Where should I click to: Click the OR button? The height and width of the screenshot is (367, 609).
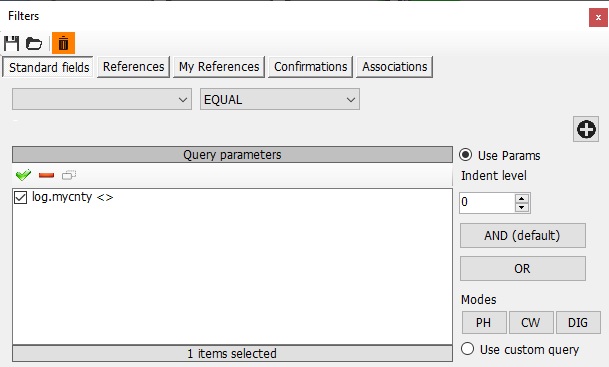tap(523, 268)
